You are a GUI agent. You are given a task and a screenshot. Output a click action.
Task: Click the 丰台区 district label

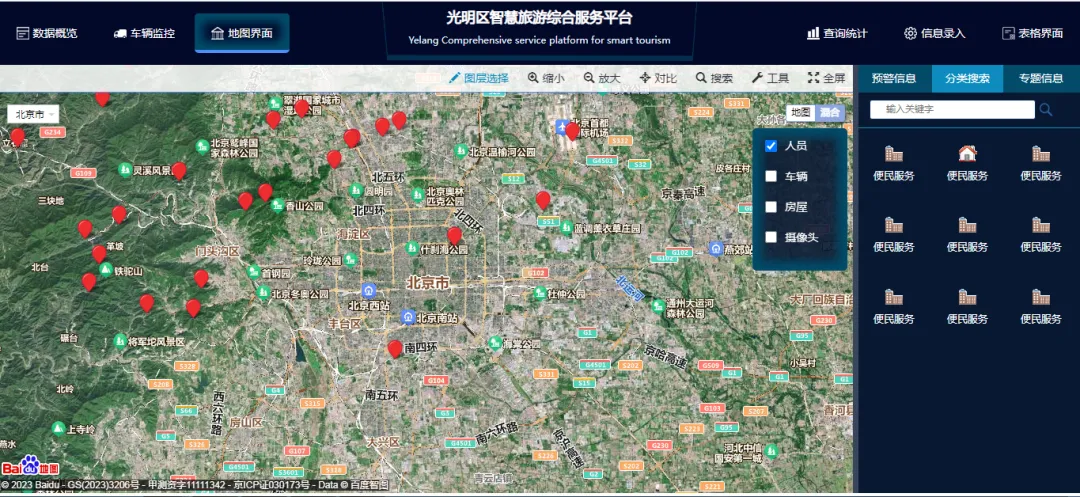344,322
